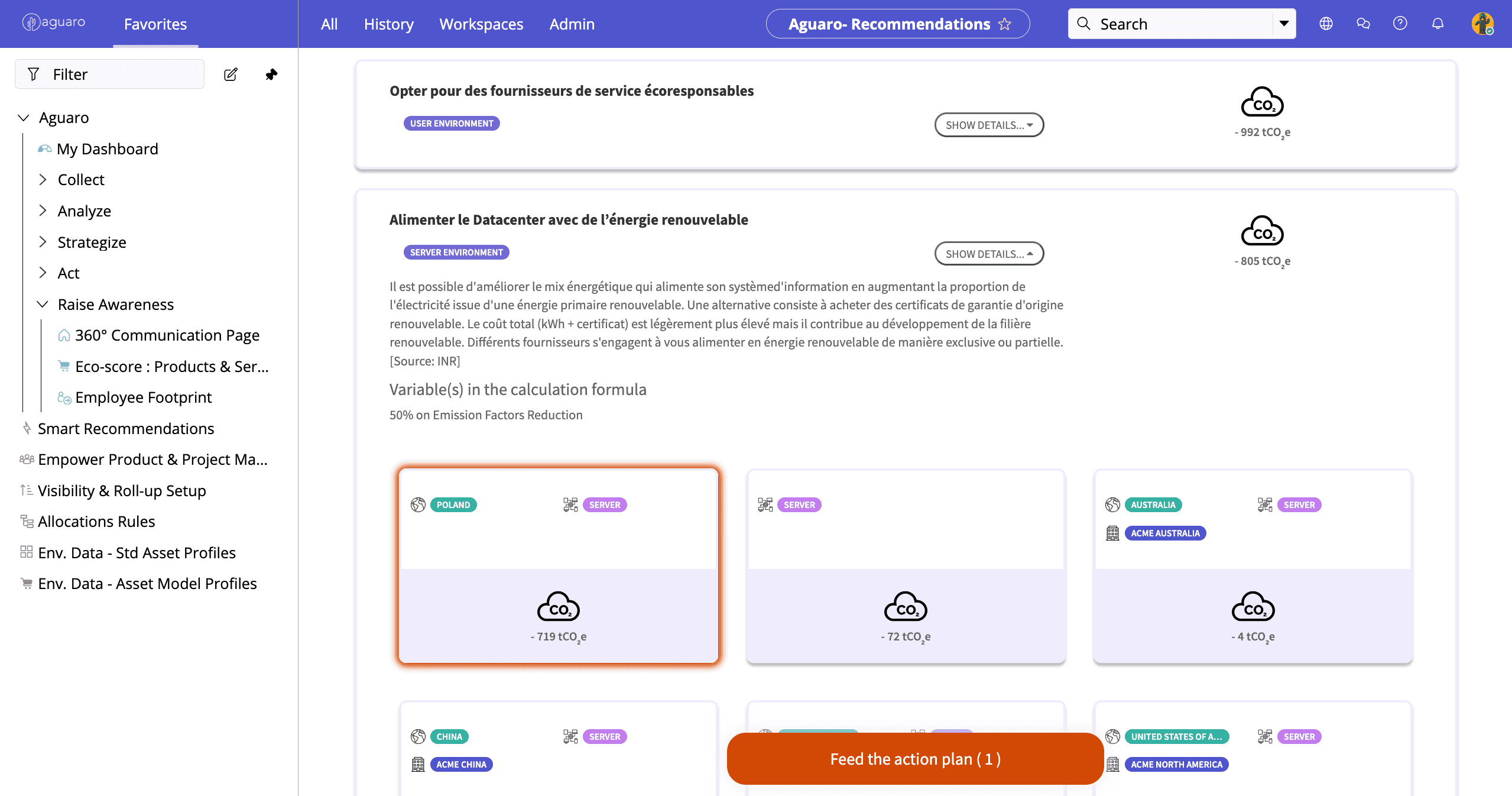1512x796 pixels.
Task: Toggle favorite star on Aguaro- Recommendations
Action: tap(1004, 24)
